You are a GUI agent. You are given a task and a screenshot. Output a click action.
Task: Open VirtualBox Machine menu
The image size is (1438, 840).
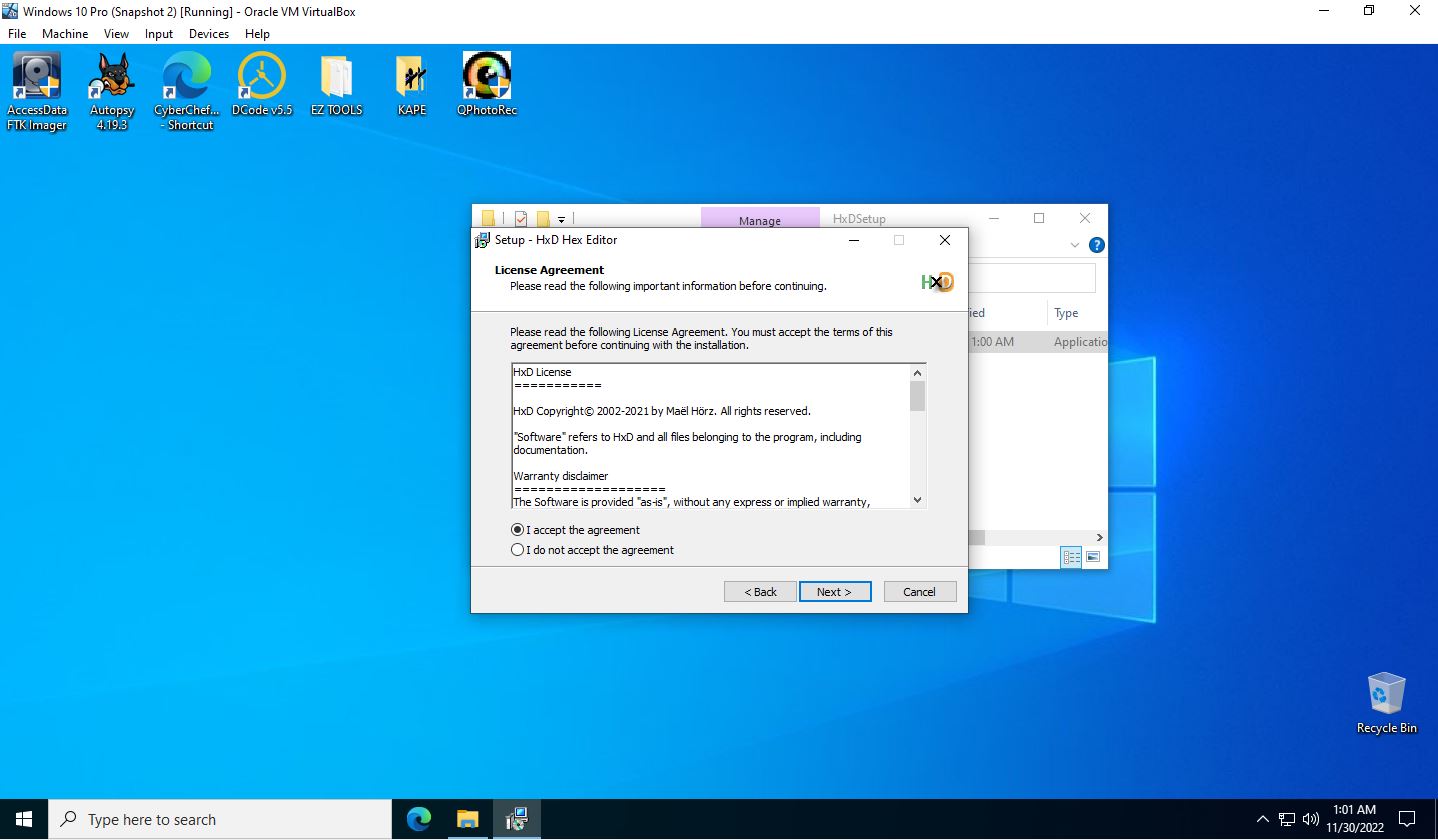click(x=65, y=33)
